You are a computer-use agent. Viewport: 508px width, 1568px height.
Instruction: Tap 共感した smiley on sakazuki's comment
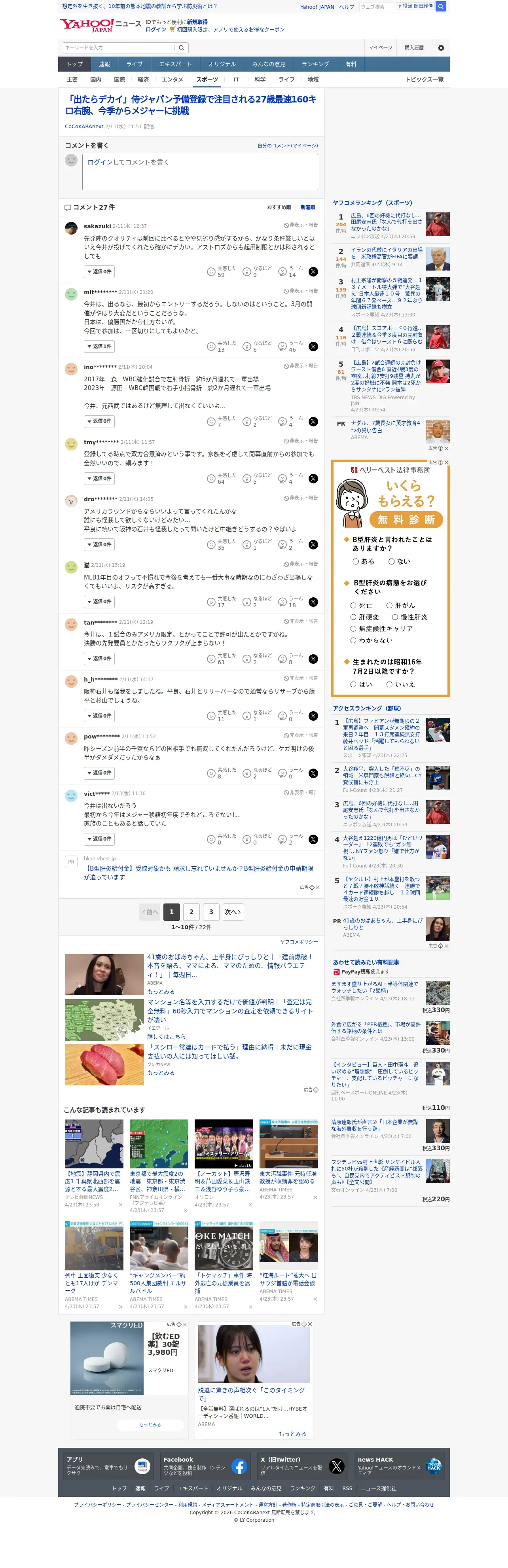point(211,272)
